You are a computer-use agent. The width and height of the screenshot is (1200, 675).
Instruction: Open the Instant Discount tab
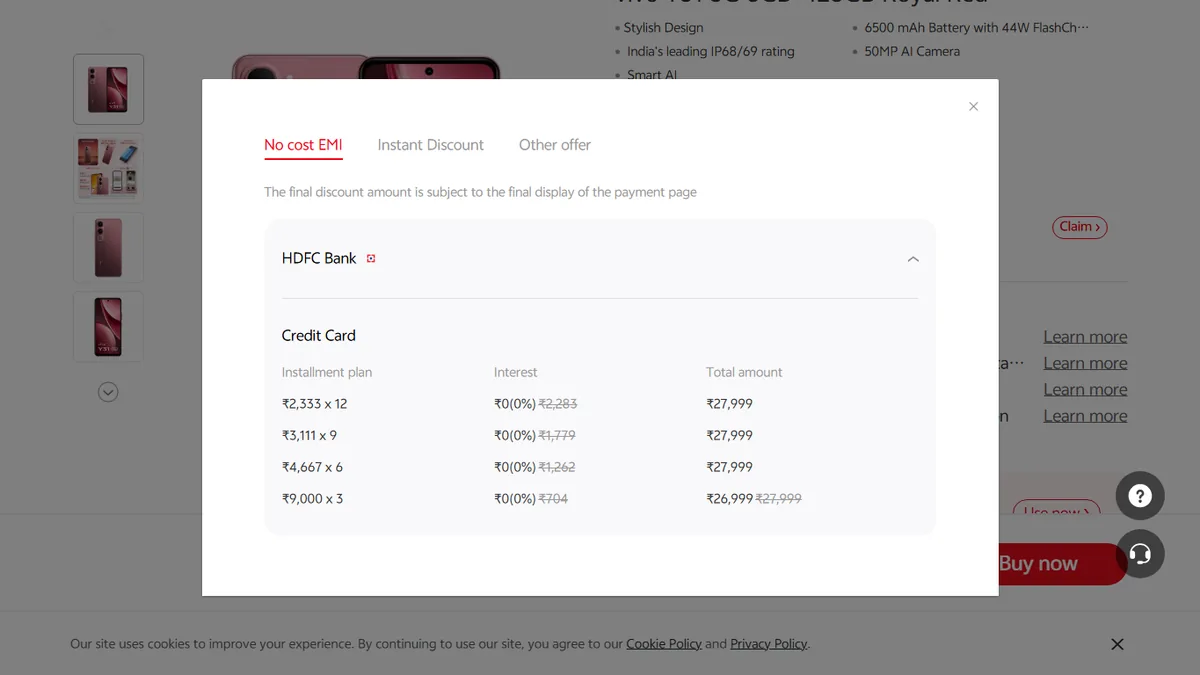tap(430, 145)
